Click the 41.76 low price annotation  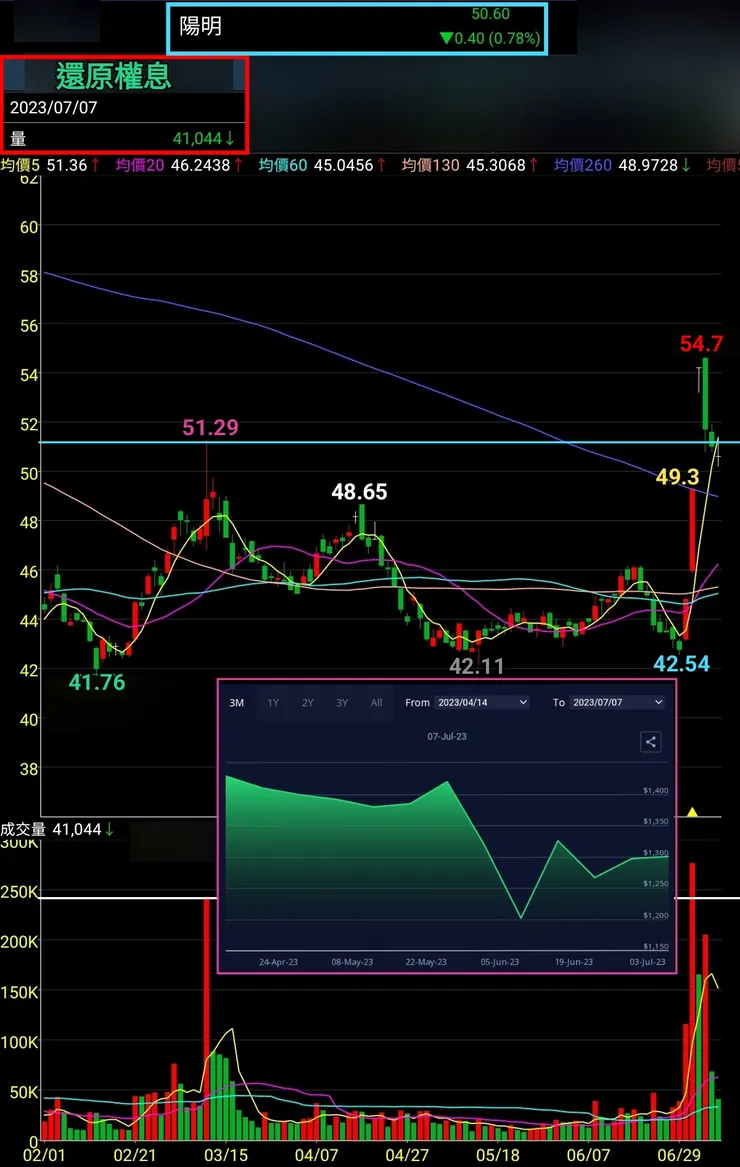(97, 682)
